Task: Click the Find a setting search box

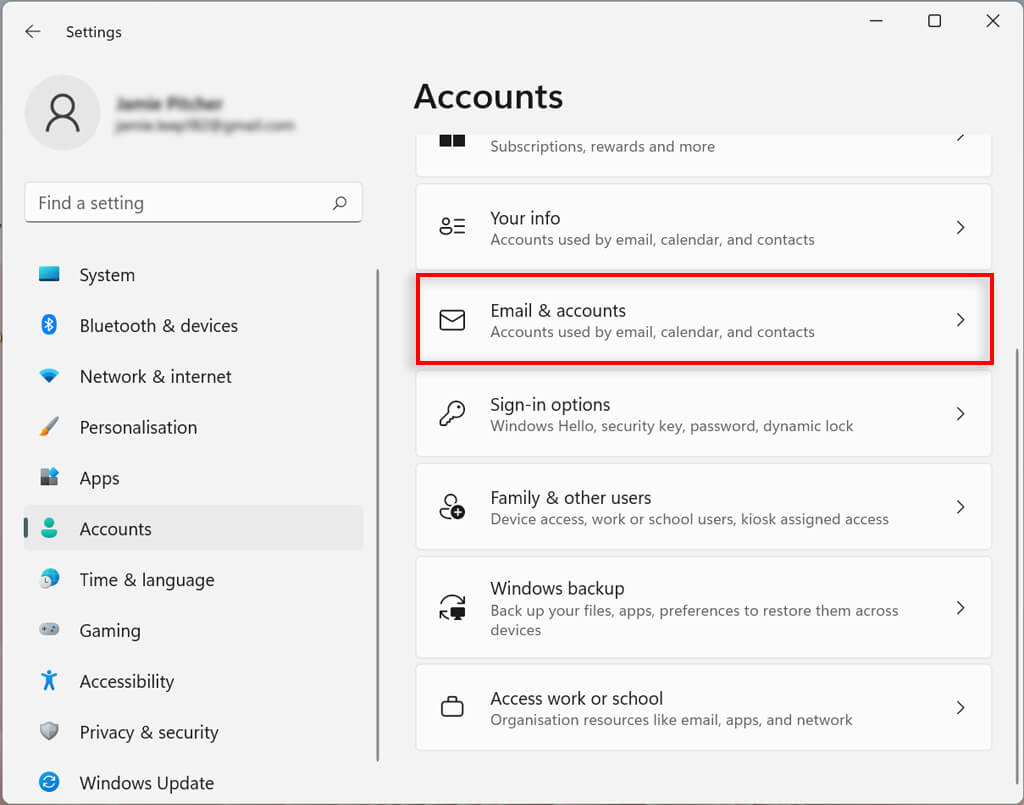Action: coord(180,203)
